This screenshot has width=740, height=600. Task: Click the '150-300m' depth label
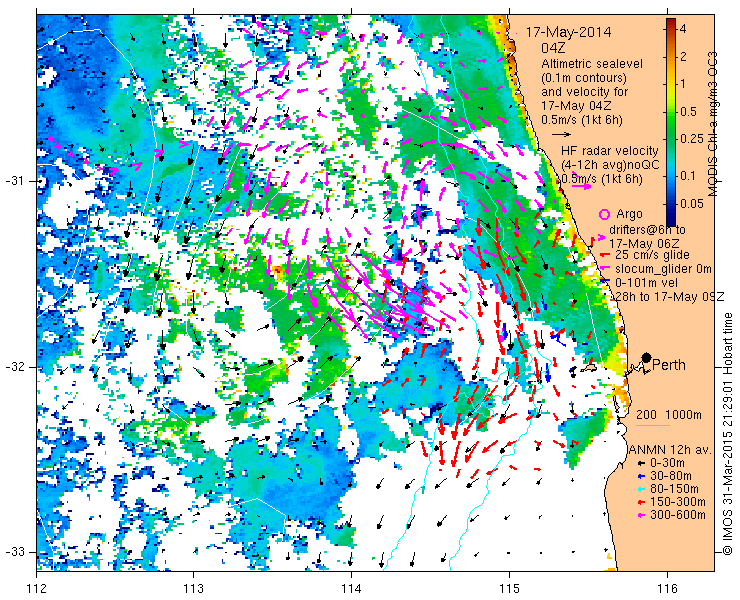[x=678, y=501]
